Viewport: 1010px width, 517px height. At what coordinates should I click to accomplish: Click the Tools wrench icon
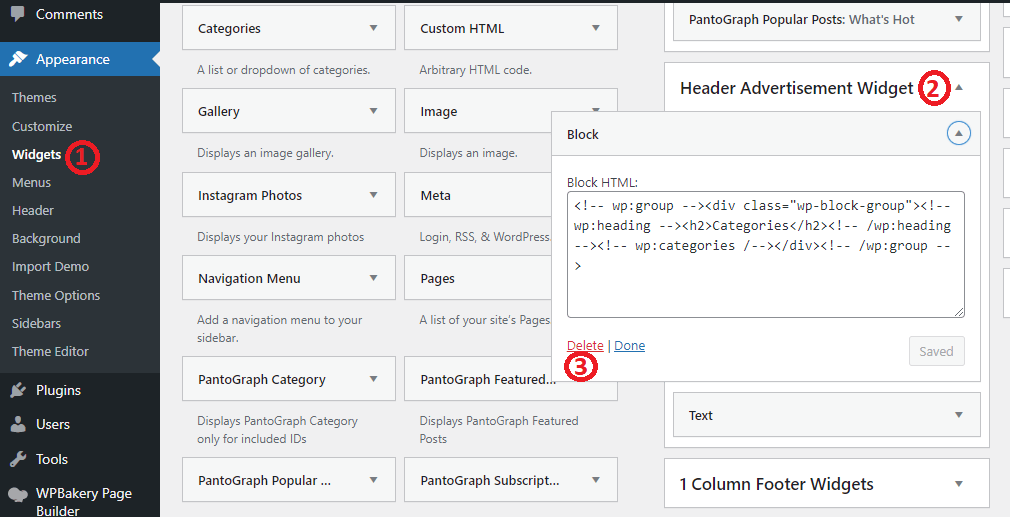point(18,459)
